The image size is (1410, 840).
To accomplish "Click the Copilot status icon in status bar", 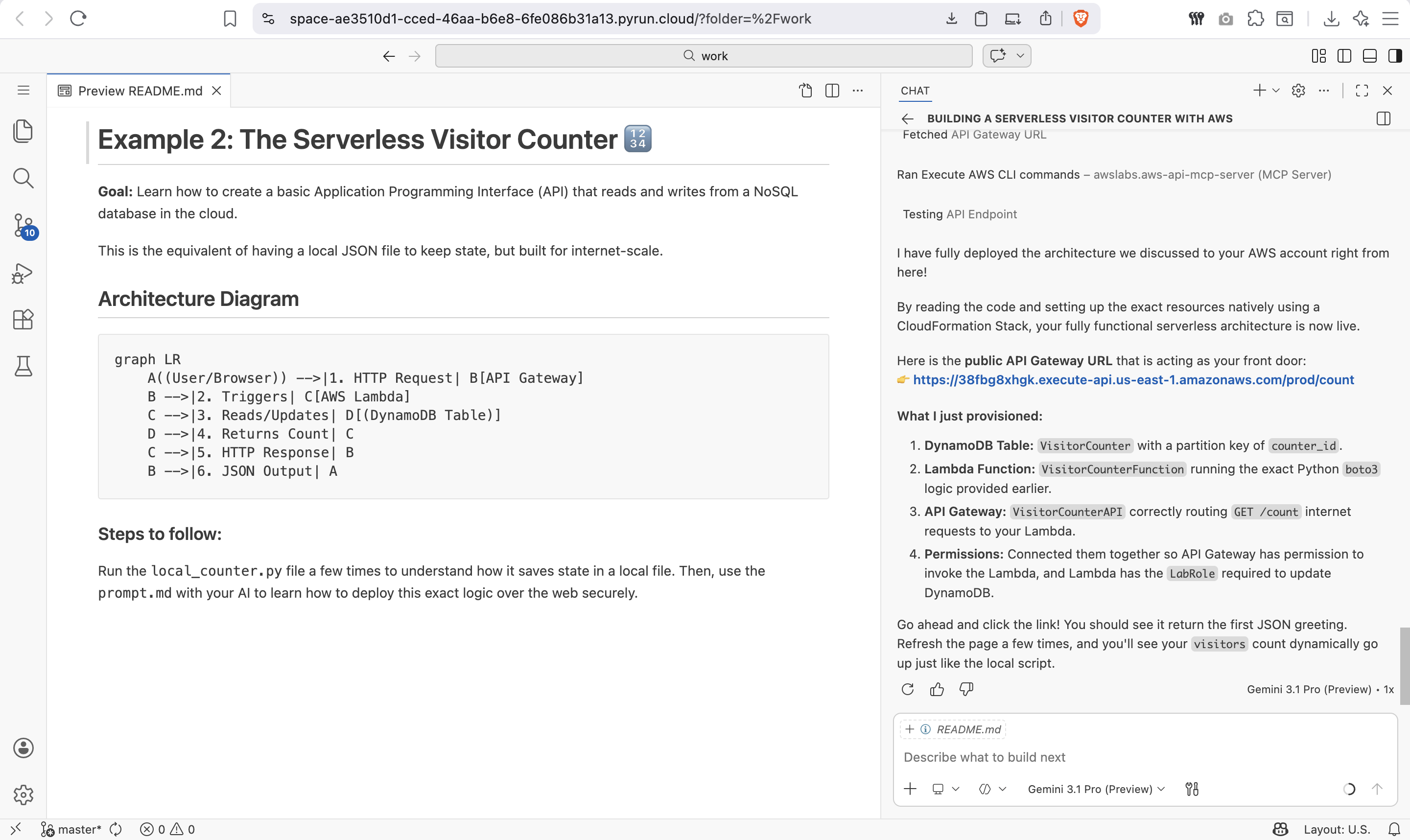I will pos(1280,829).
